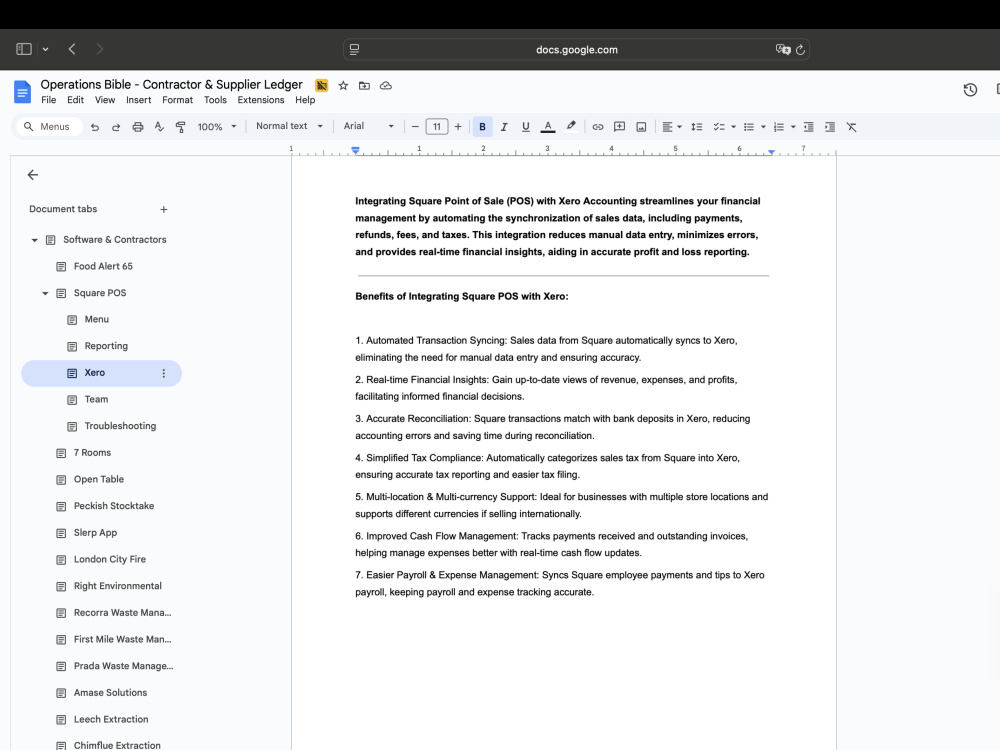This screenshot has width=1000, height=750.
Task: Insert a bulleted list
Action: coord(749,127)
